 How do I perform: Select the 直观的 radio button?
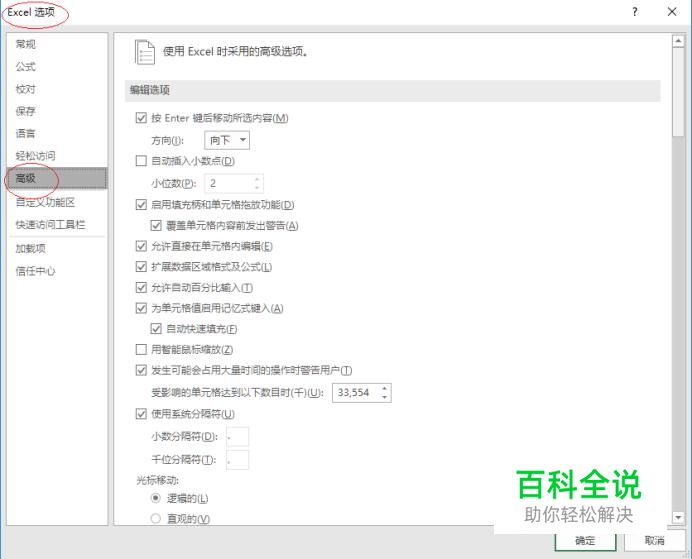tap(155, 518)
